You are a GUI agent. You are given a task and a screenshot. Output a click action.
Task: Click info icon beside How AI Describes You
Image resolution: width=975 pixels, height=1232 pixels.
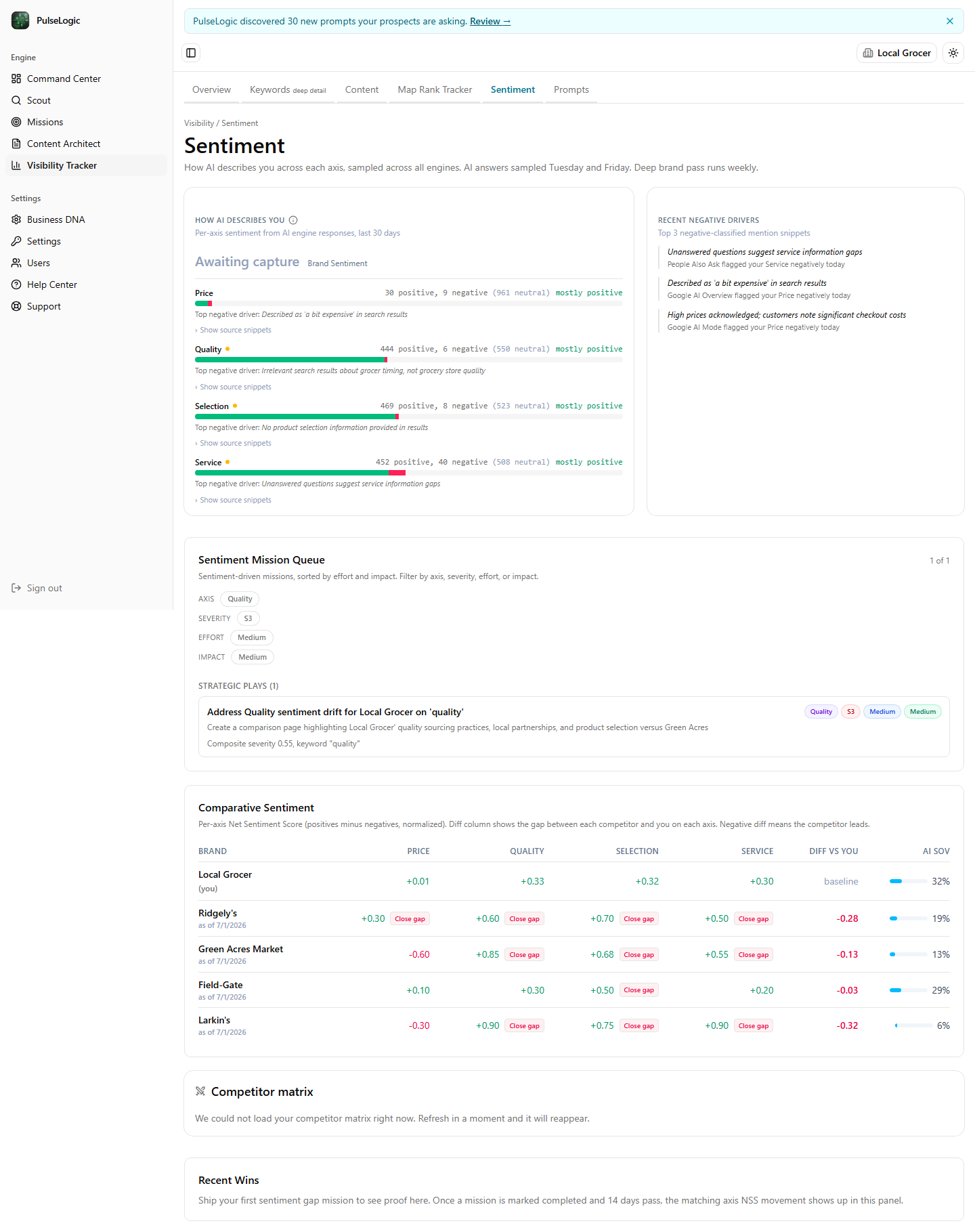(293, 220)
